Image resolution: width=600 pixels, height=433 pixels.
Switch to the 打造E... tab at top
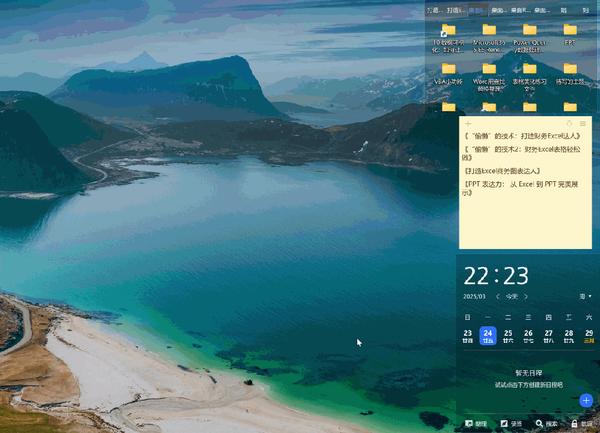pyautogui.click(x=455, y=10)
